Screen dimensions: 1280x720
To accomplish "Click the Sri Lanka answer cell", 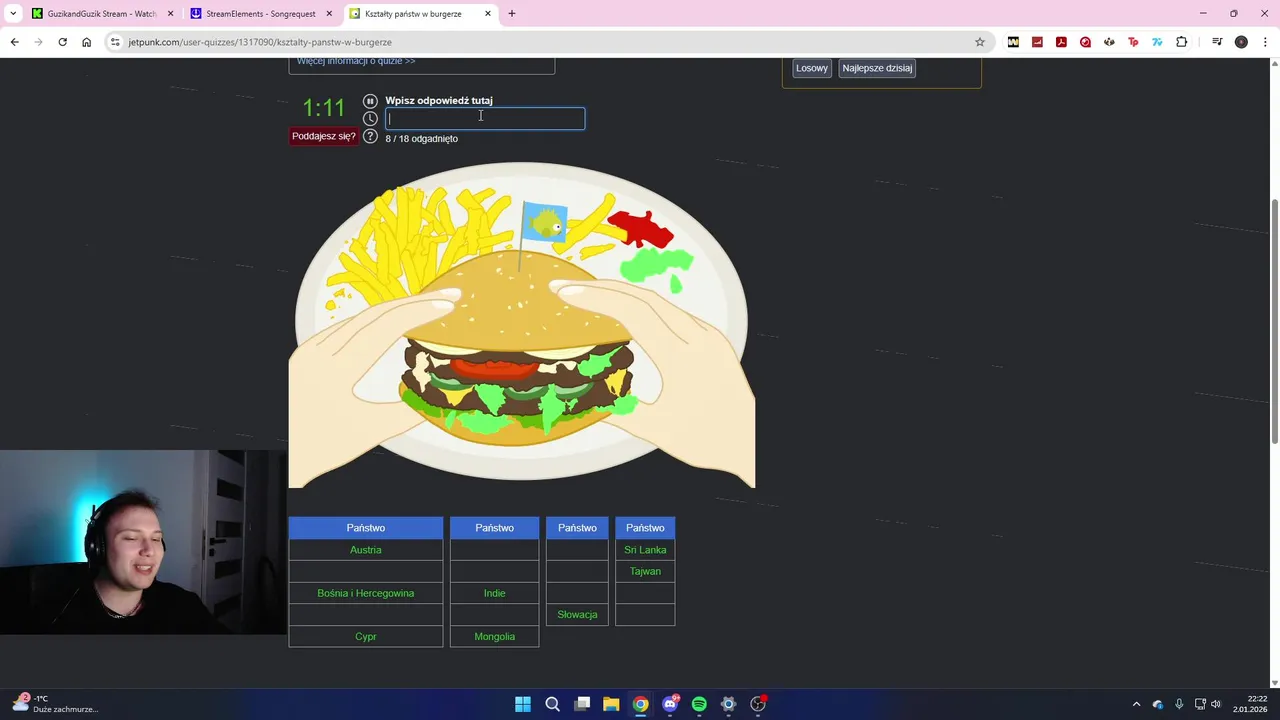I will coord(645,550).
